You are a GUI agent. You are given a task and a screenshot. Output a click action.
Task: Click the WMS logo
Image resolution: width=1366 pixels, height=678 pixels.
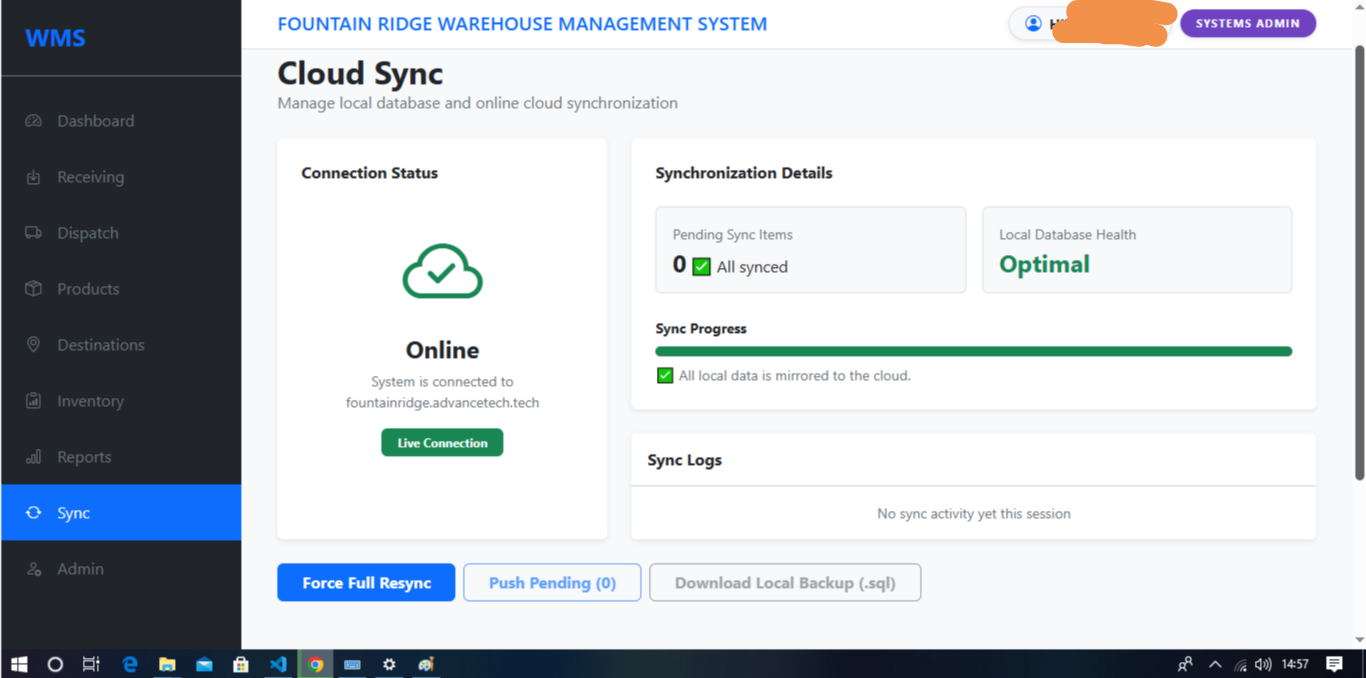(55, 38)
